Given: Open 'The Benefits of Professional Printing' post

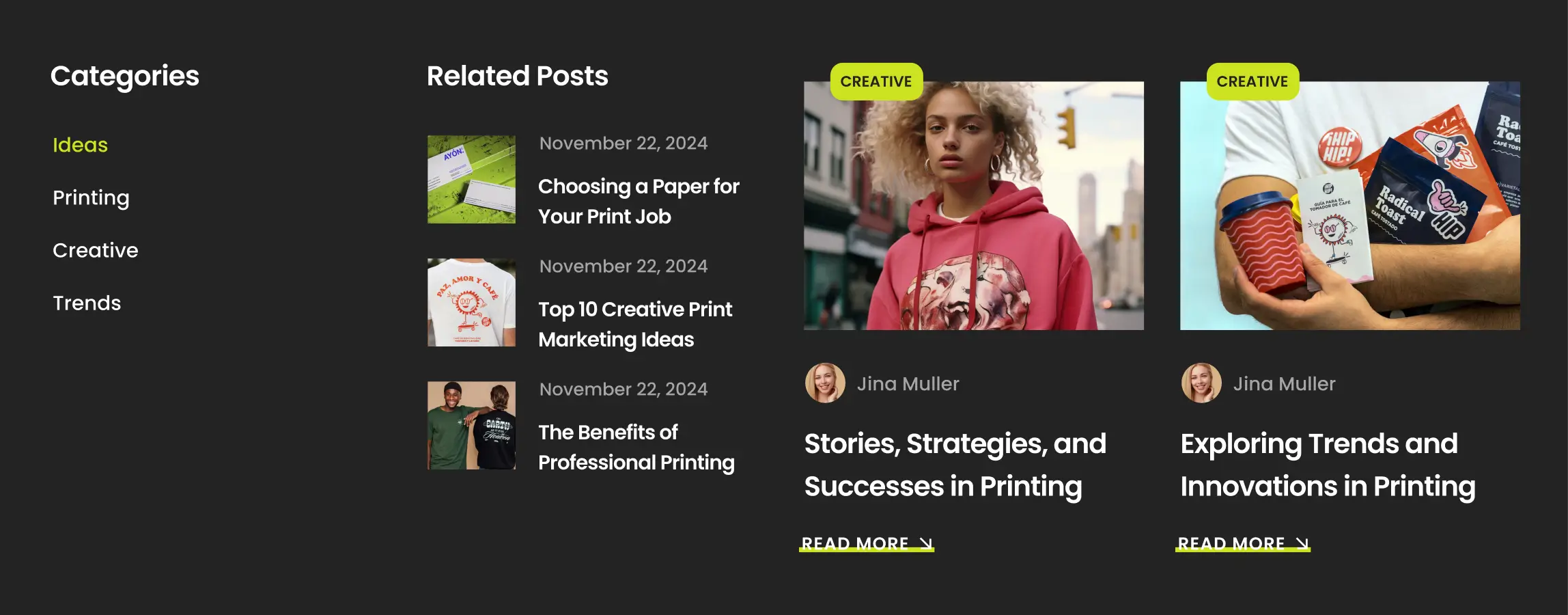Looking at the screenshot, I should tap(636, 447).
